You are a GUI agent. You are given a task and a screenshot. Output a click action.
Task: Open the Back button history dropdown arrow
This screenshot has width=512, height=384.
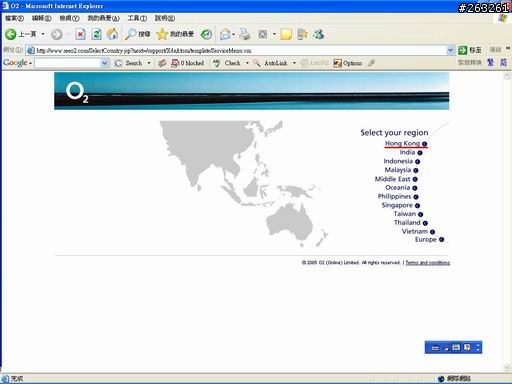point(43,34)
